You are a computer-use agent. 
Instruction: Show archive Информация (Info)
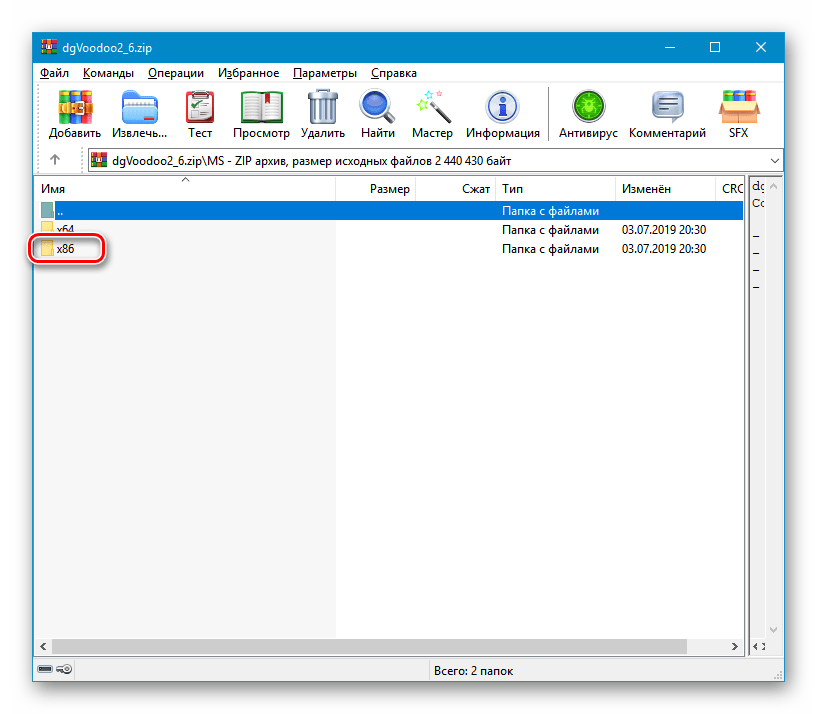tap(502, 114)
